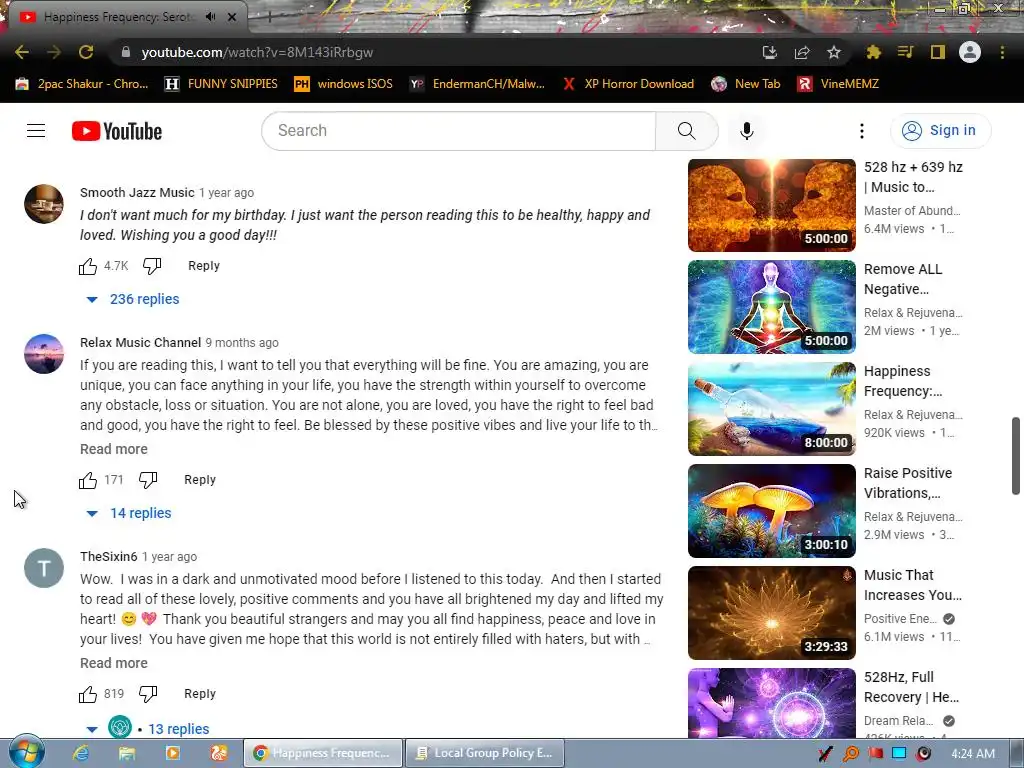Click the browser back arrow
This screenshot has width=1024, height=768.
22,52
